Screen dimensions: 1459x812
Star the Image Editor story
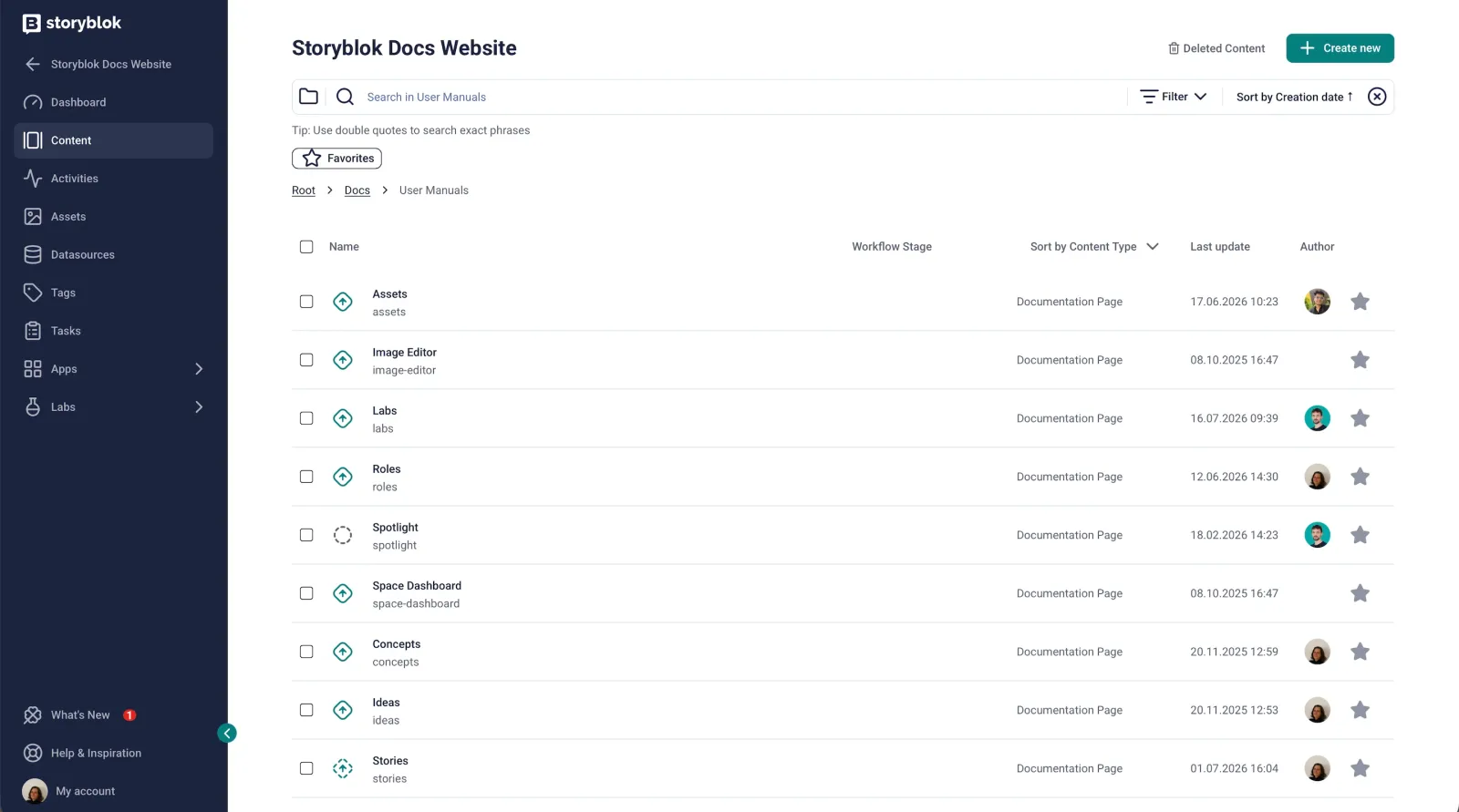click(x=1360, y=360)
